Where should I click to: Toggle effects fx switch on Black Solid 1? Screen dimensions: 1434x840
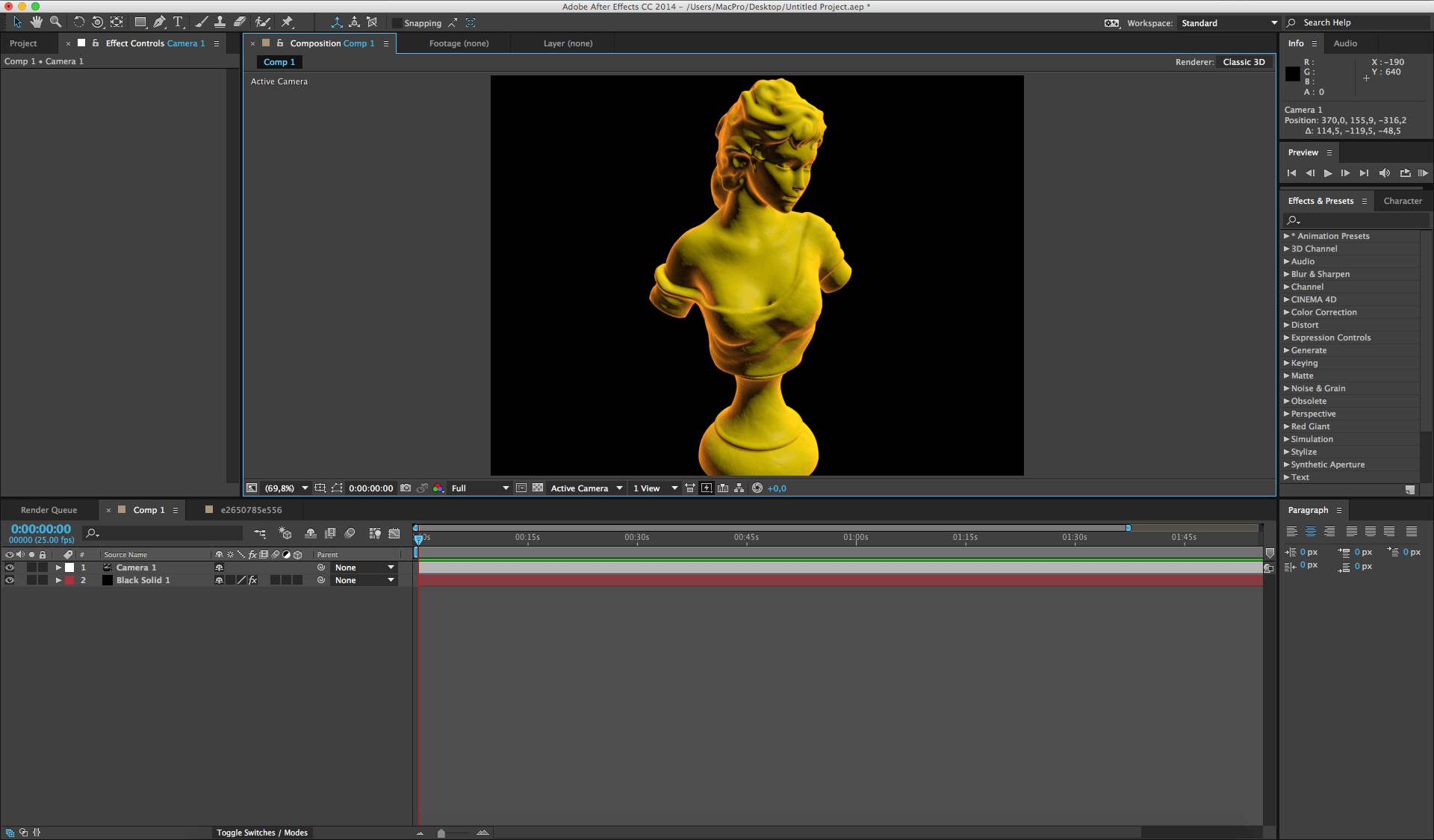pyautogui.click(x=252, y=580)
